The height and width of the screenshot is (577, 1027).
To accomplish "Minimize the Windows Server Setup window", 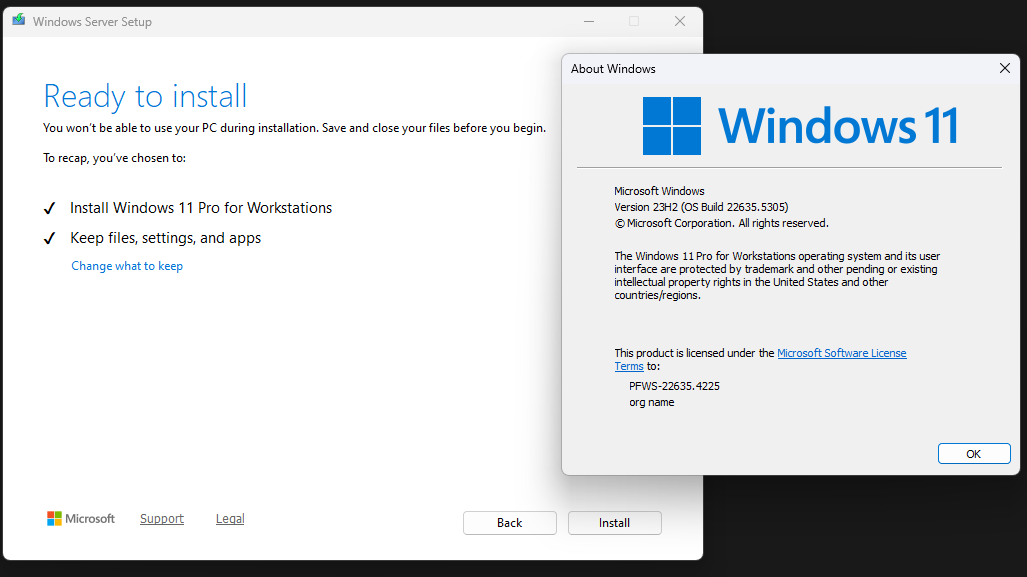I will (589, 22).
